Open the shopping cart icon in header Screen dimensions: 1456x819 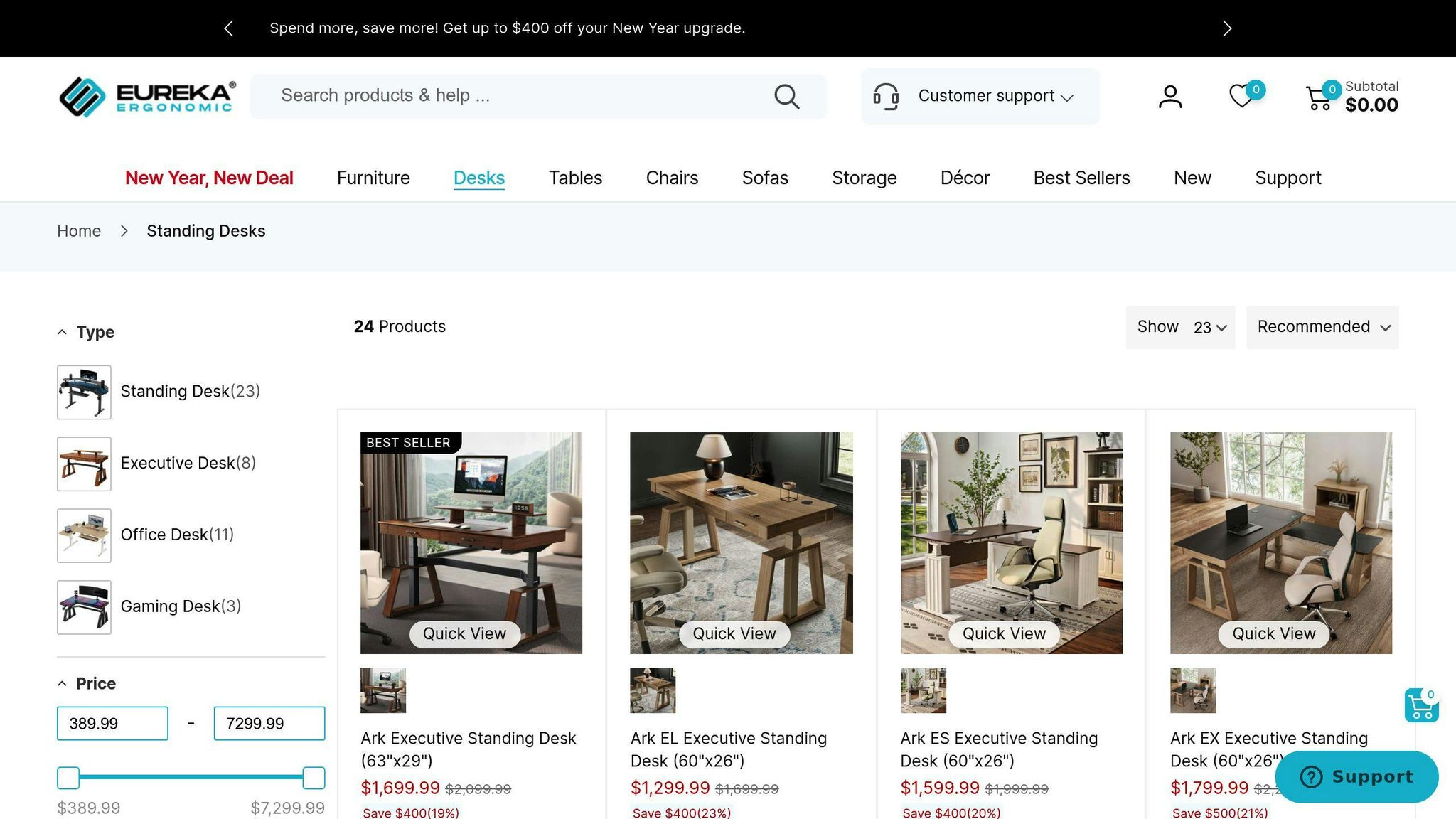click(x=1319, y=97)
